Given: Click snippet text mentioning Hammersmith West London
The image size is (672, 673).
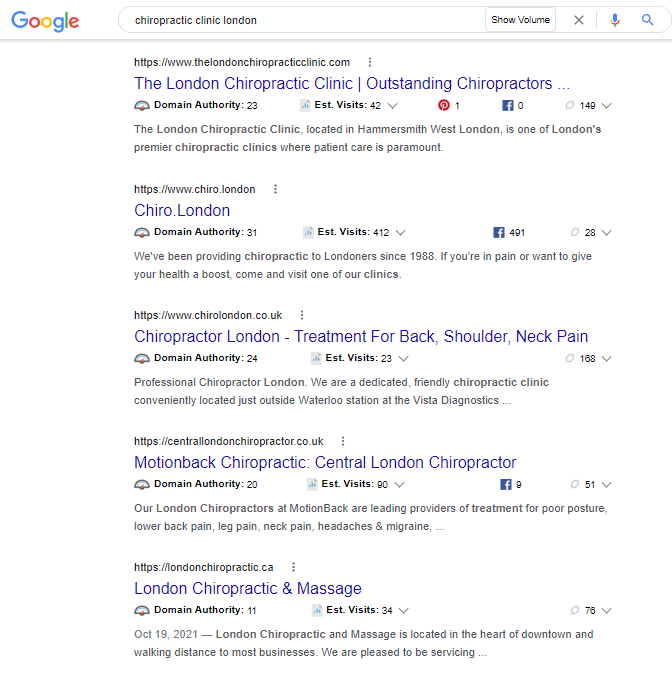Looking at the screenshot, I should pos(368,138).
